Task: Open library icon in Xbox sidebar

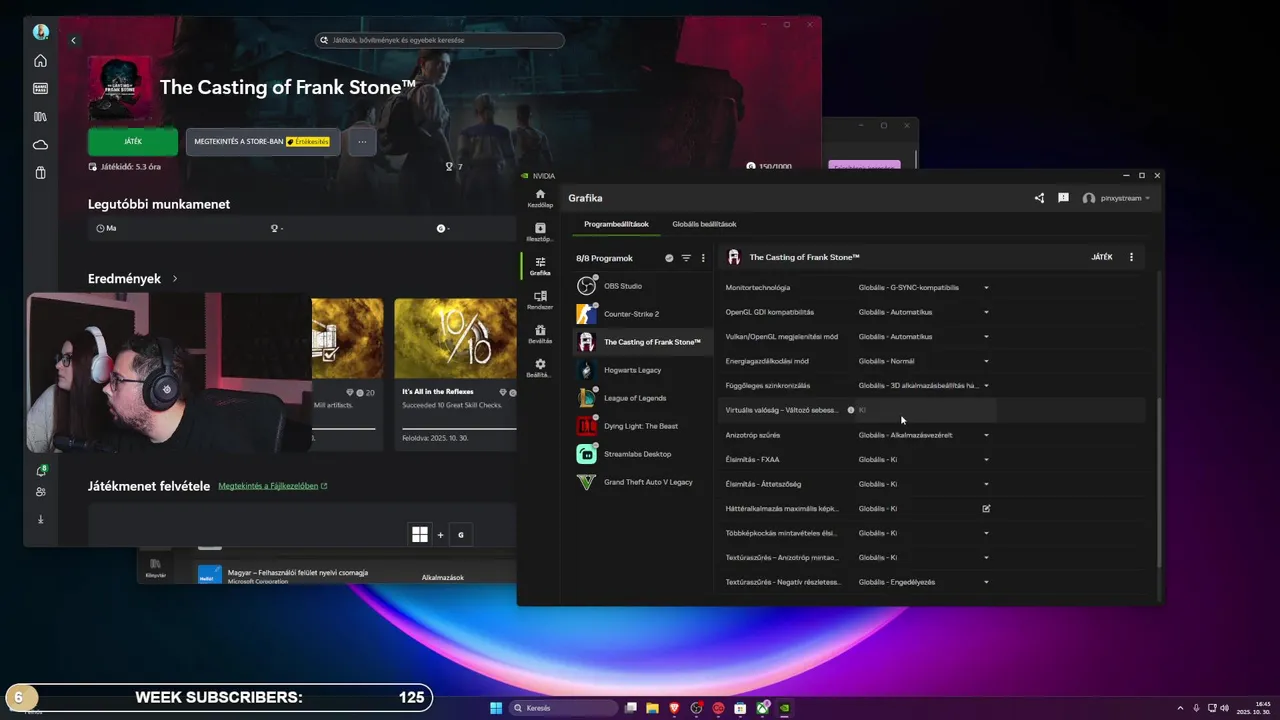Action: pyautogui.click(x=40, y=117)
